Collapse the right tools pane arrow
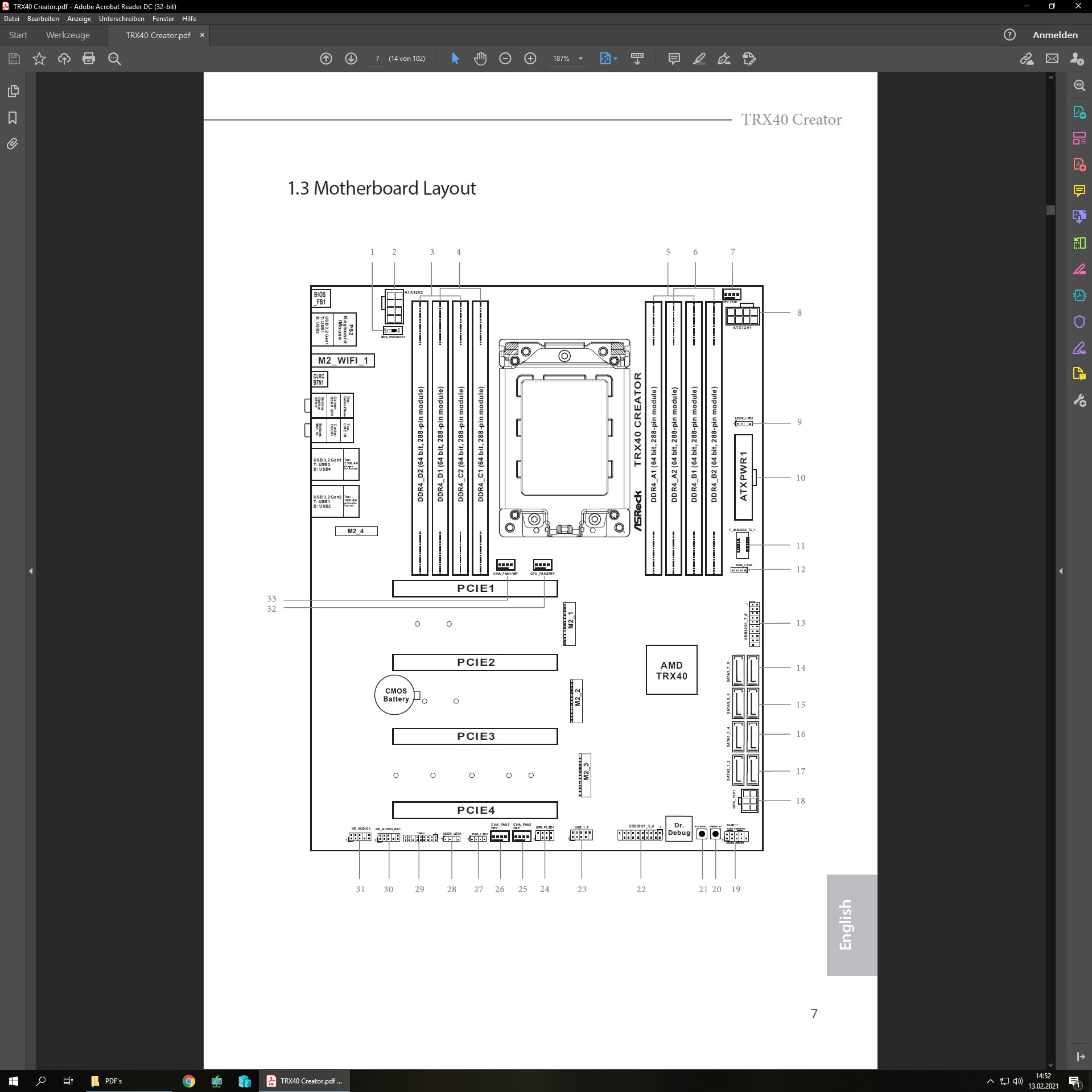The width and height of the screenshot is (1092, 1092). click(1061, 571)
